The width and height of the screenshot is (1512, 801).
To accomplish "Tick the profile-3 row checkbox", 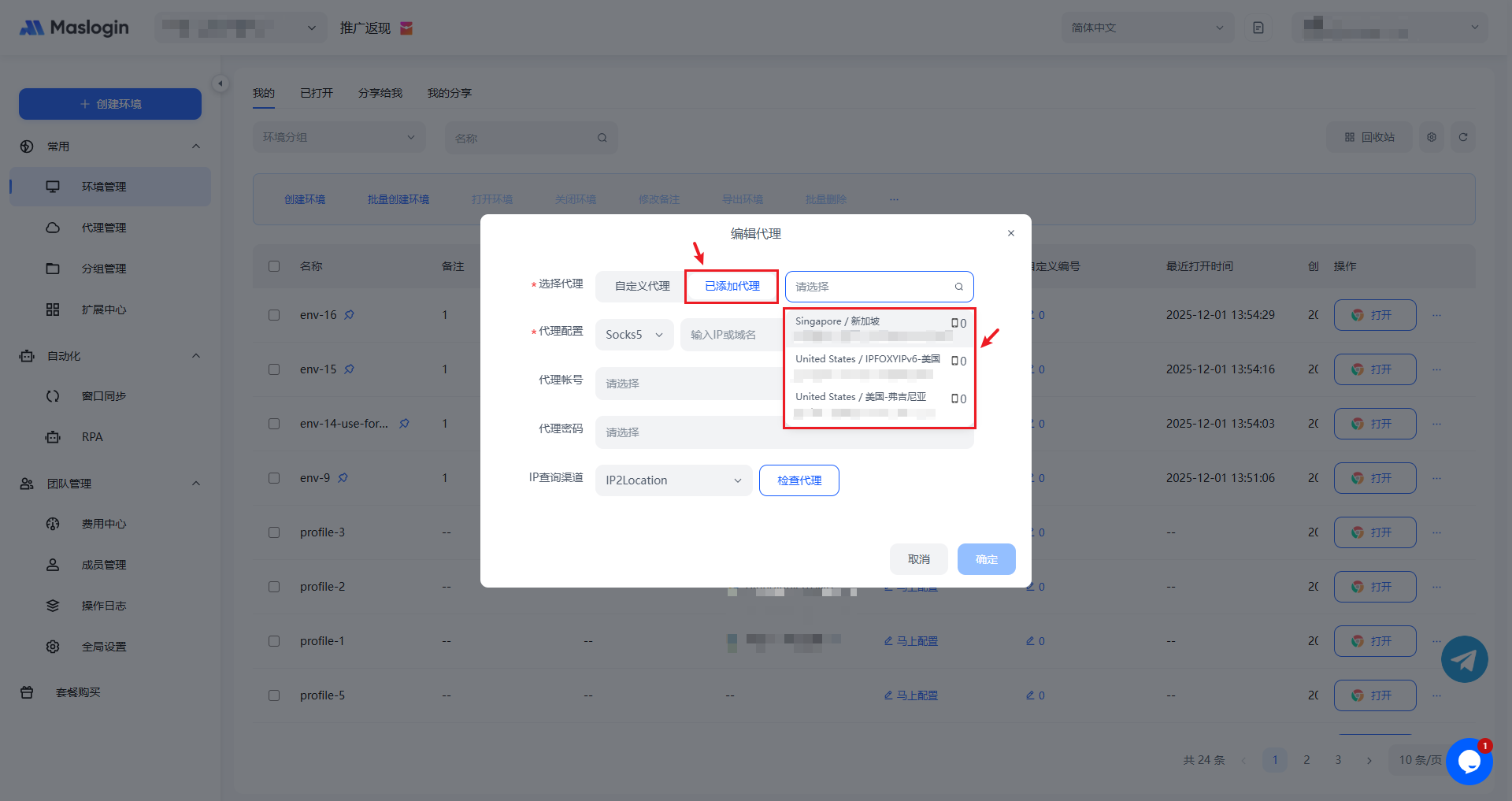I will pos(274,532).
